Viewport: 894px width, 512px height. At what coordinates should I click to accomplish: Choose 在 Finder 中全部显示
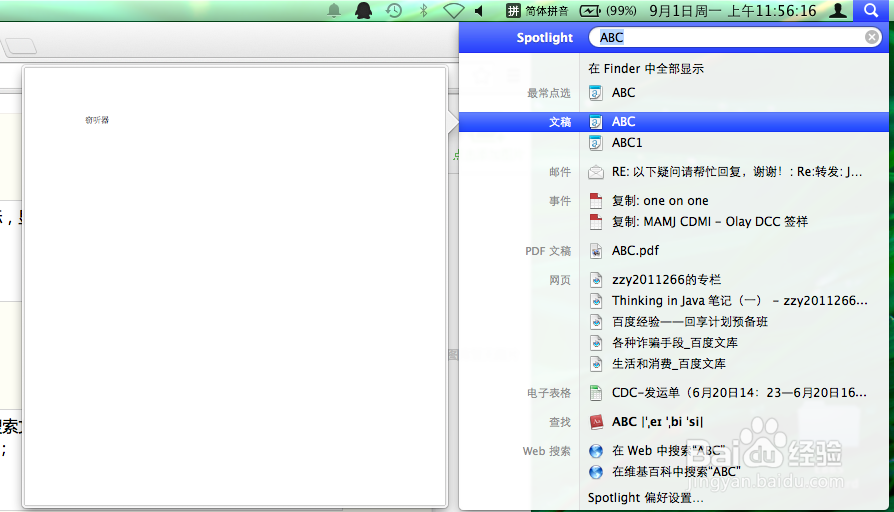[646, 68]
